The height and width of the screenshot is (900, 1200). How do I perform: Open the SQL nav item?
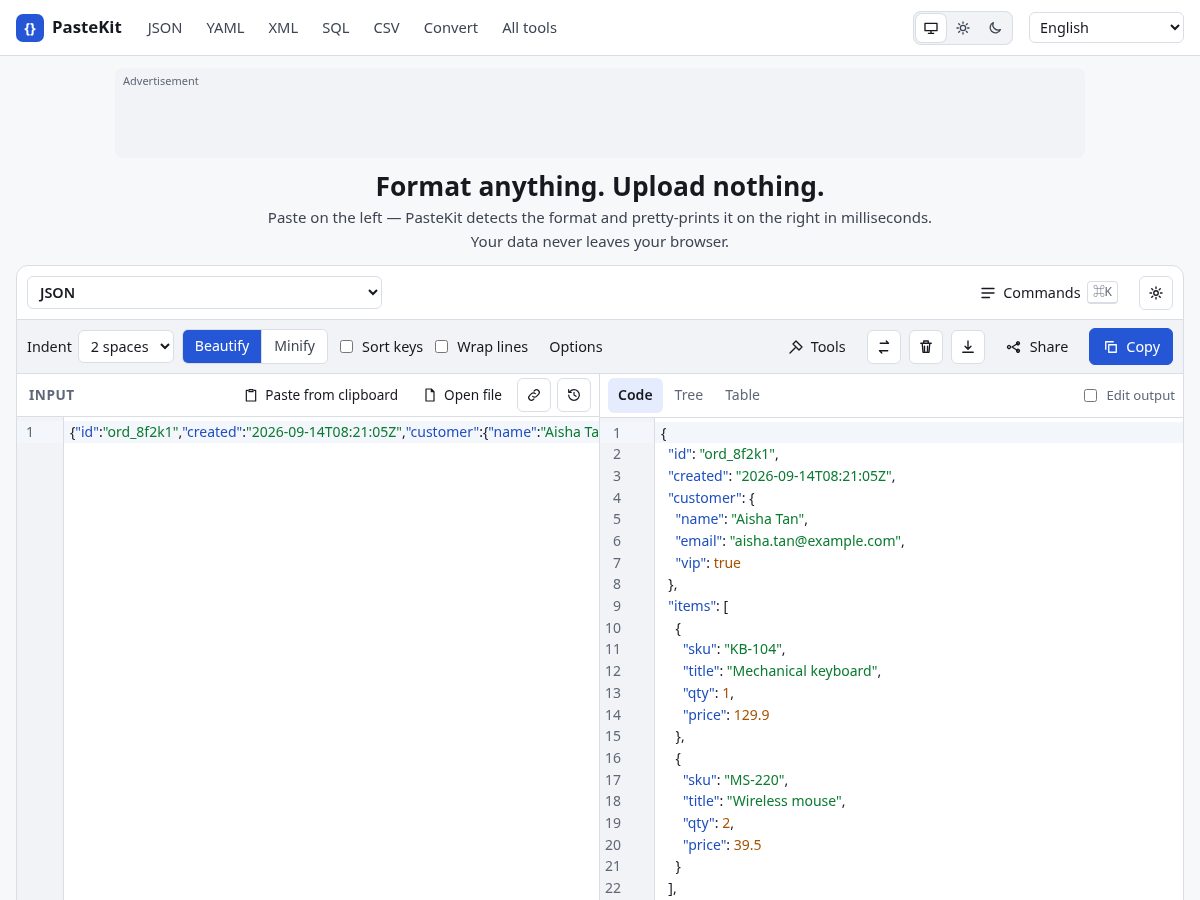coord(336,28)
